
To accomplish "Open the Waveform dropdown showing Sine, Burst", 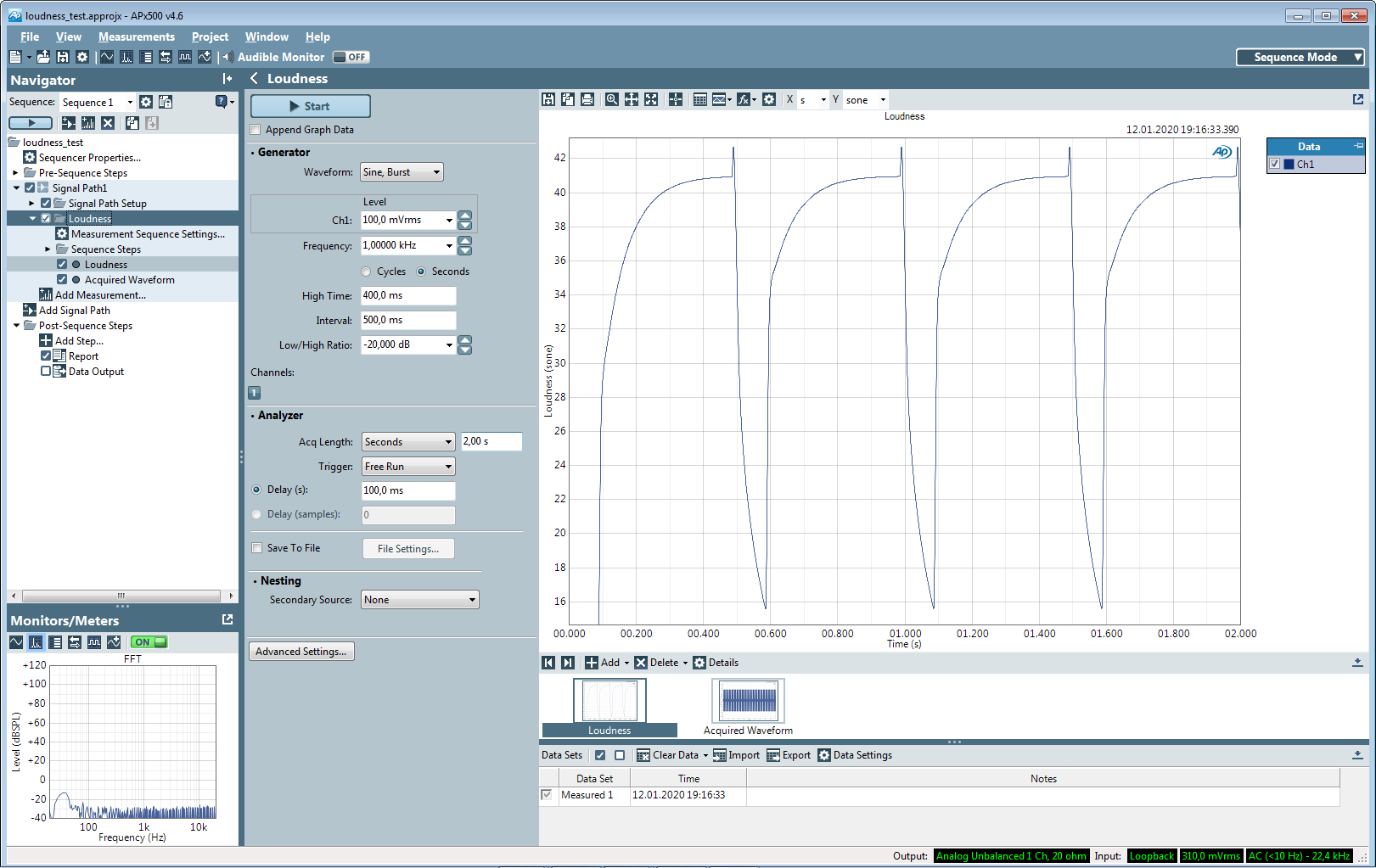I will (x=401, y=171).
